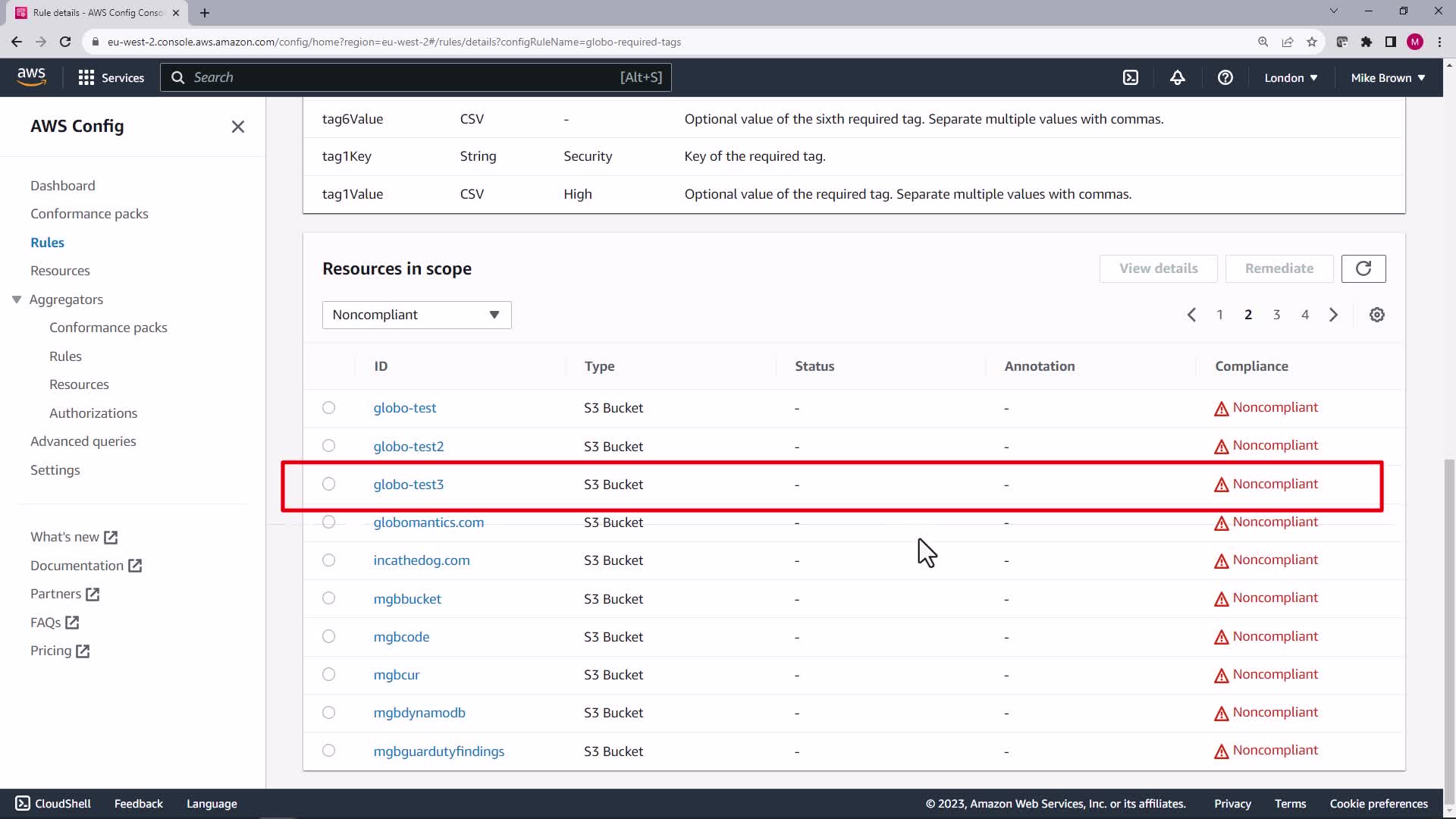Image resolution: width=1456 pixels, height=819 pixels.
Task: Open the Noncompliant filter dropdown
Action: pos(416,315)
